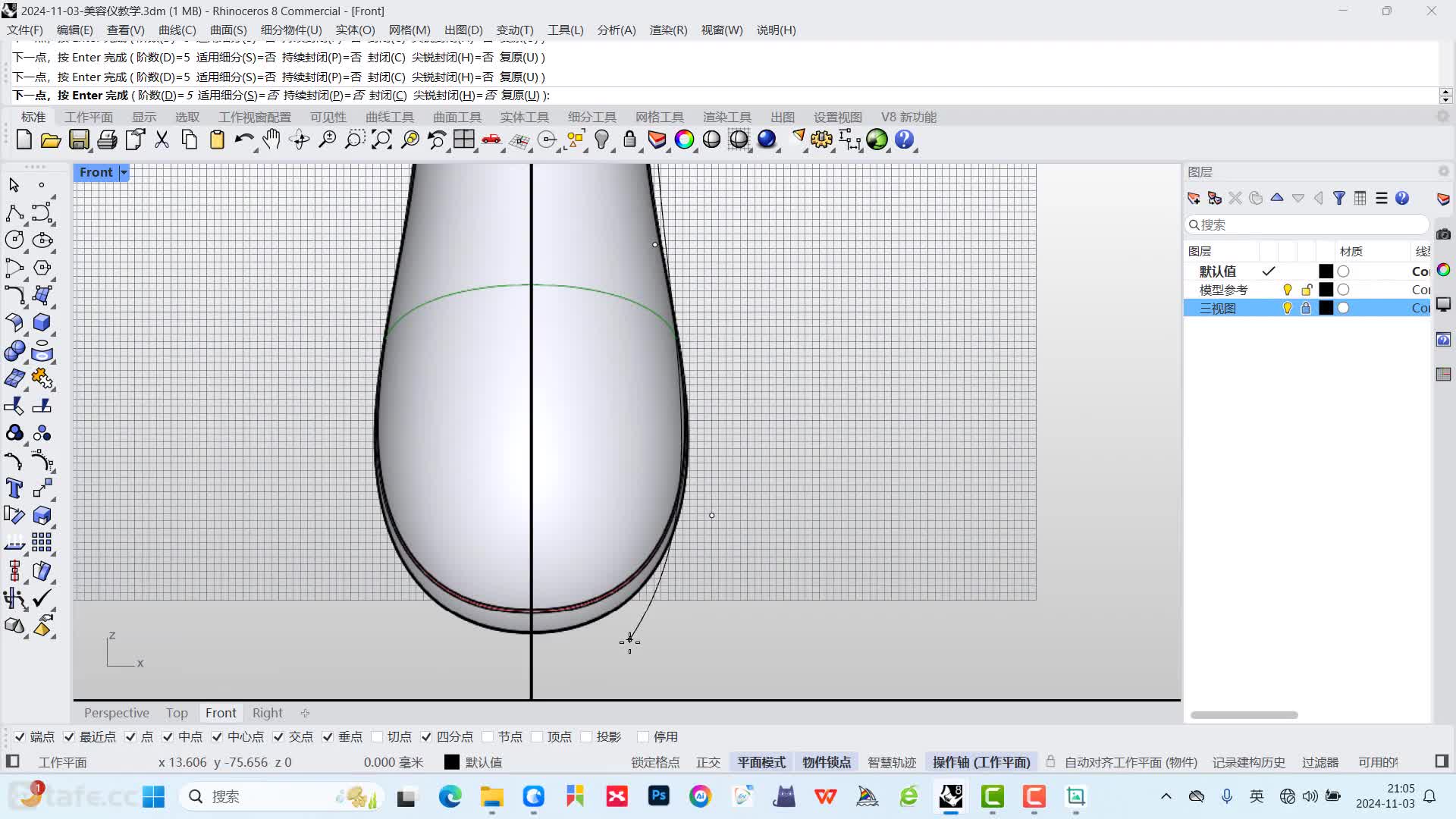Click the Paste clipboard icon
1456x819 pixels.
[x=217, y=140]
